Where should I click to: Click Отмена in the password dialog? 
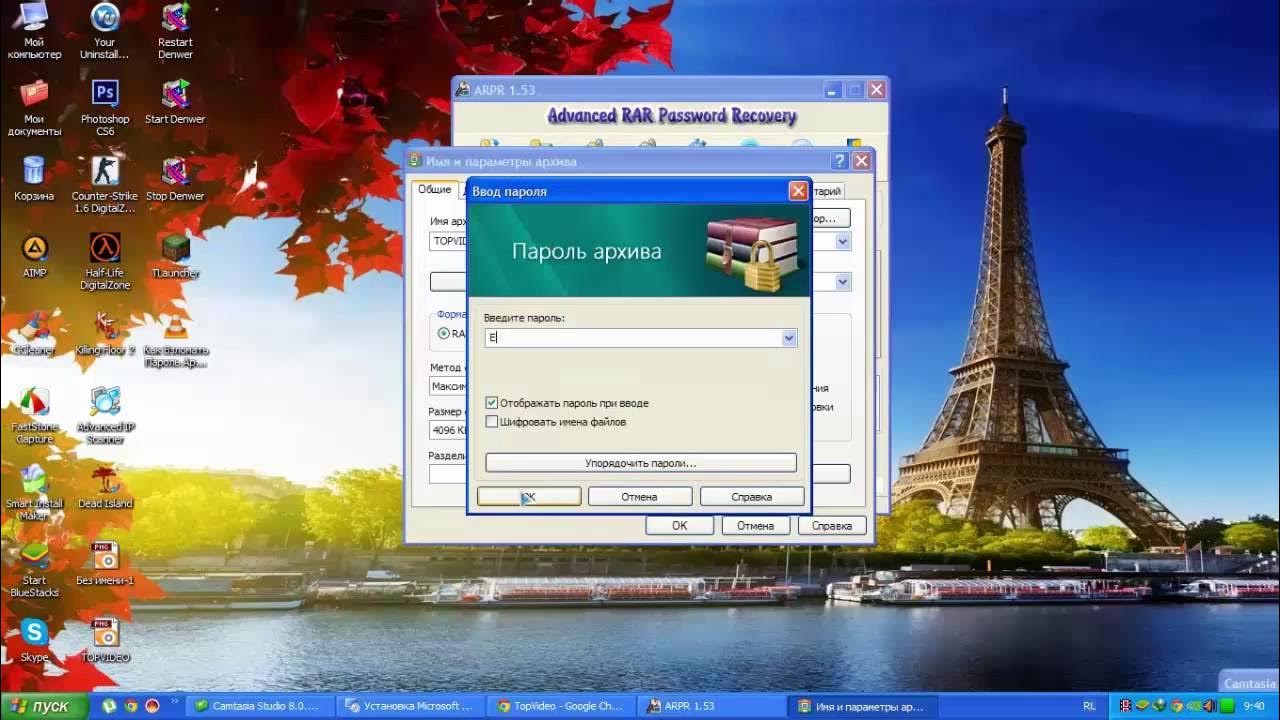pyautogui.click(x=640, y=496)
